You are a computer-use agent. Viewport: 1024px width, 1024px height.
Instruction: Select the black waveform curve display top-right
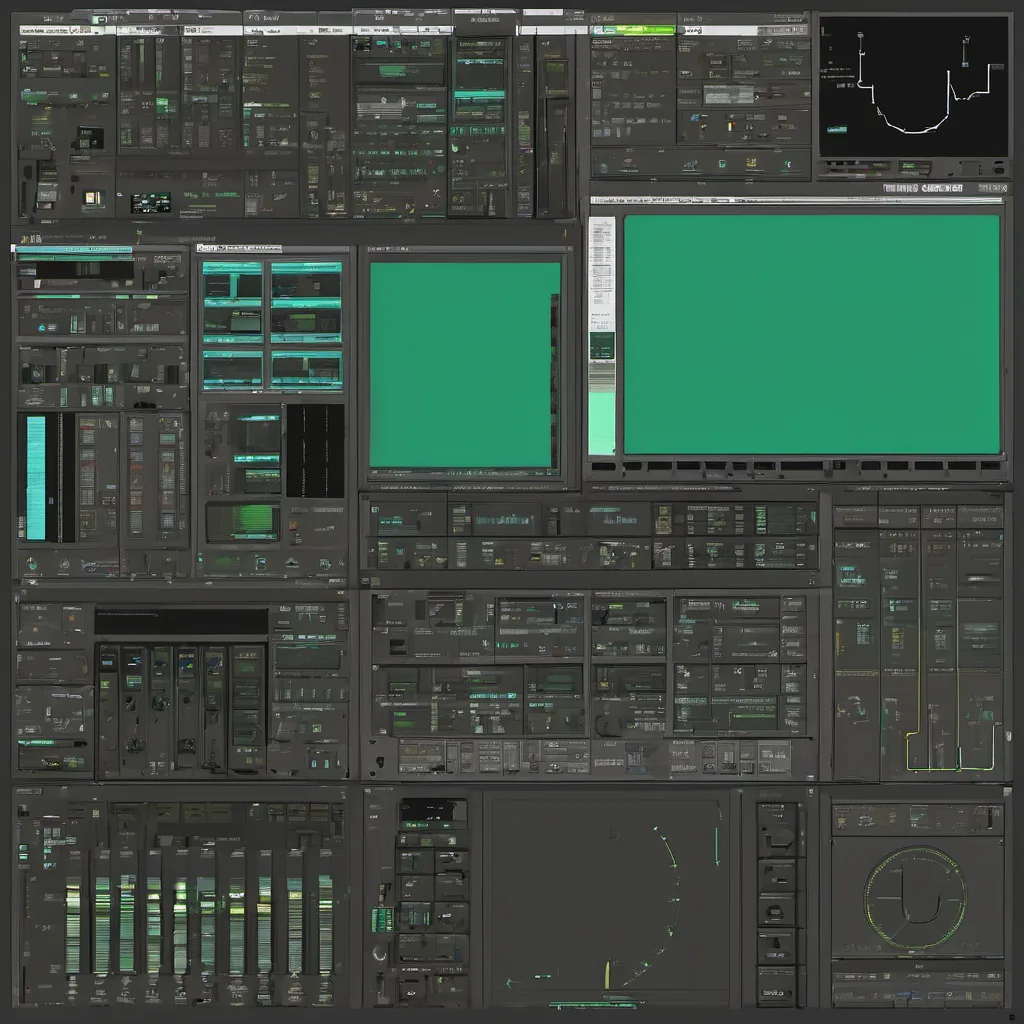913,86
